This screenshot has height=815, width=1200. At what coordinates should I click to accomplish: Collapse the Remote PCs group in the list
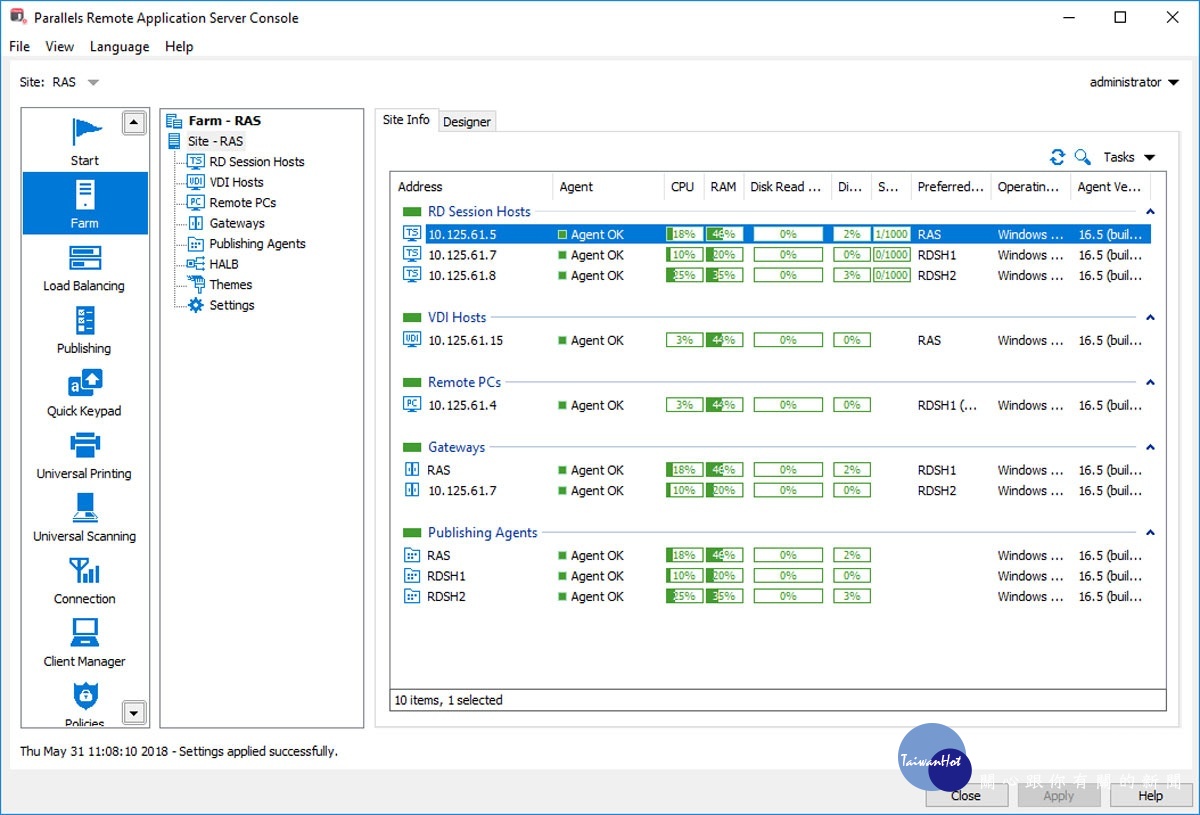[x=1150, y=383]
